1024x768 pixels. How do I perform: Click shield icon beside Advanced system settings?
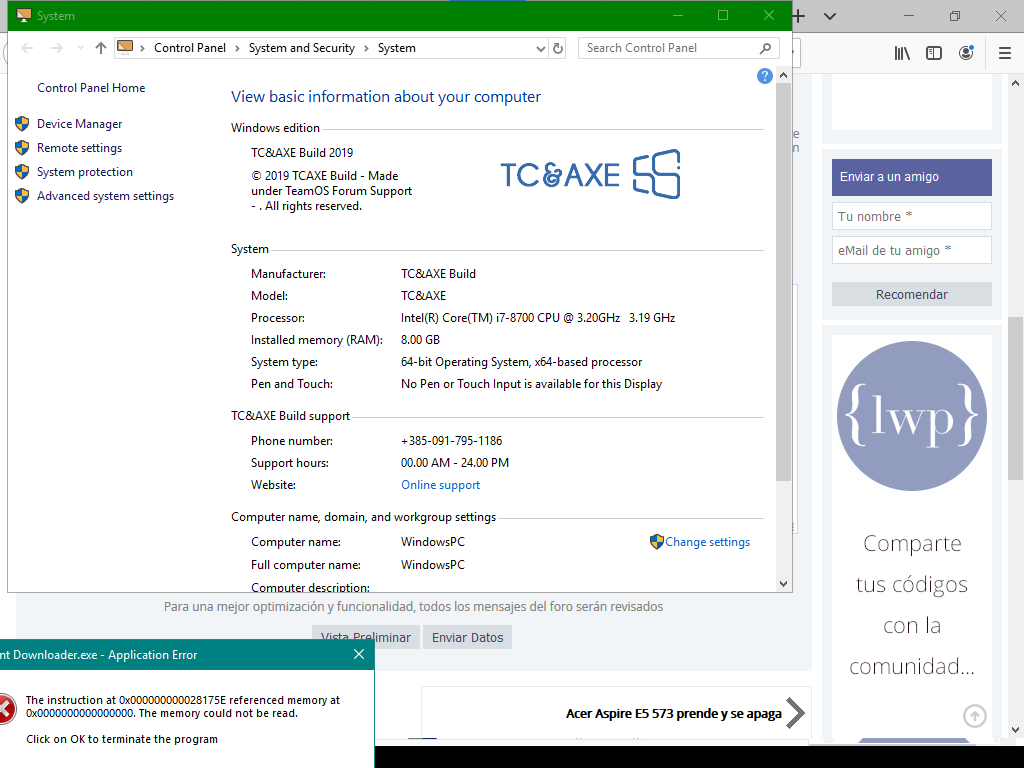point(22,196)
